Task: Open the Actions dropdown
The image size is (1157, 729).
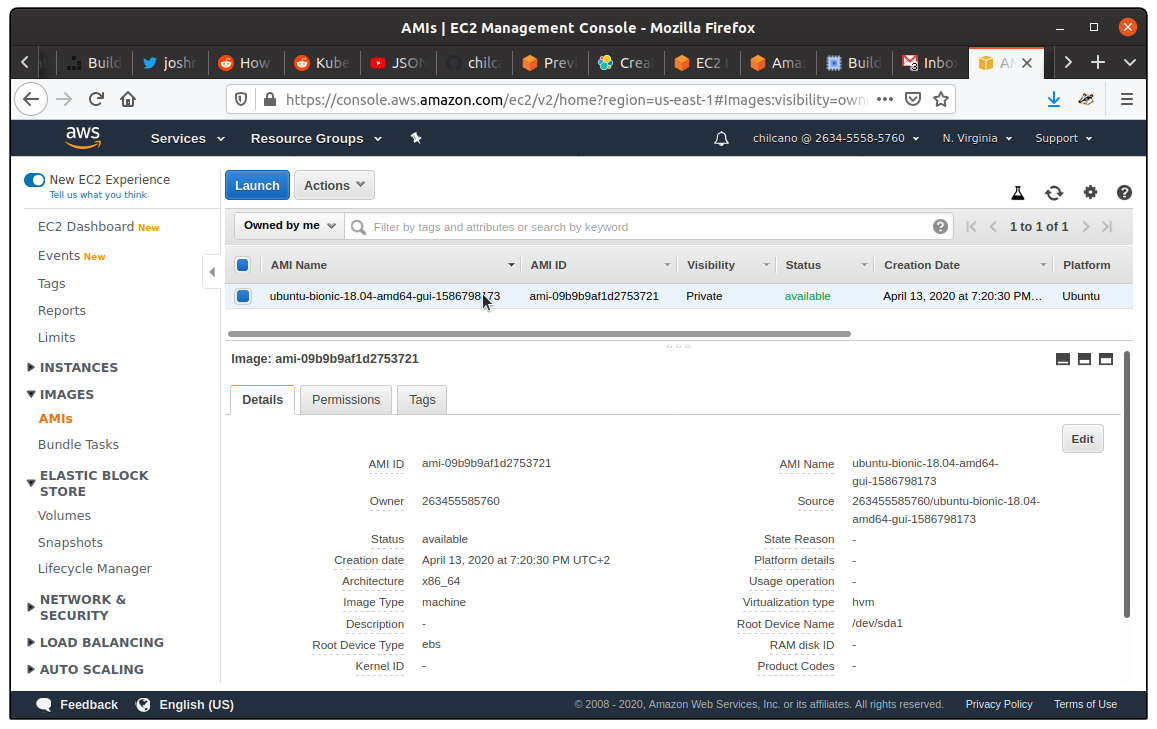Action: tap(334, 185)
